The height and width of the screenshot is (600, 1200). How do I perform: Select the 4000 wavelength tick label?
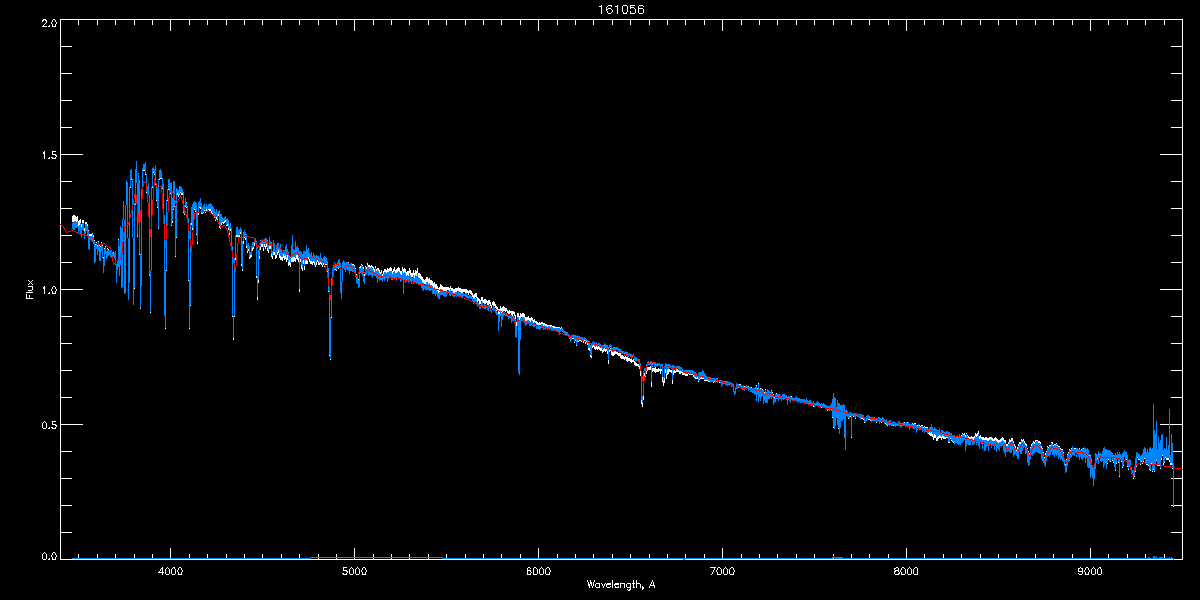(171, 572)
